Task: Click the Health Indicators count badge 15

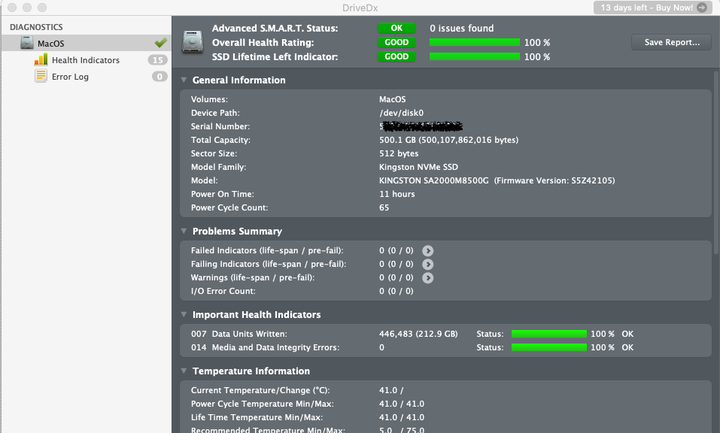Action: tap(158, 60)
